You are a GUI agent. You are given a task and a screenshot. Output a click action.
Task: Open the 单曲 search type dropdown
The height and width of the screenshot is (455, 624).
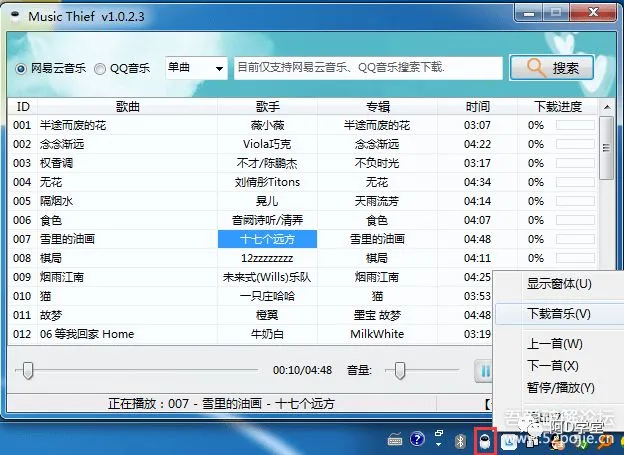pos(196,68)
